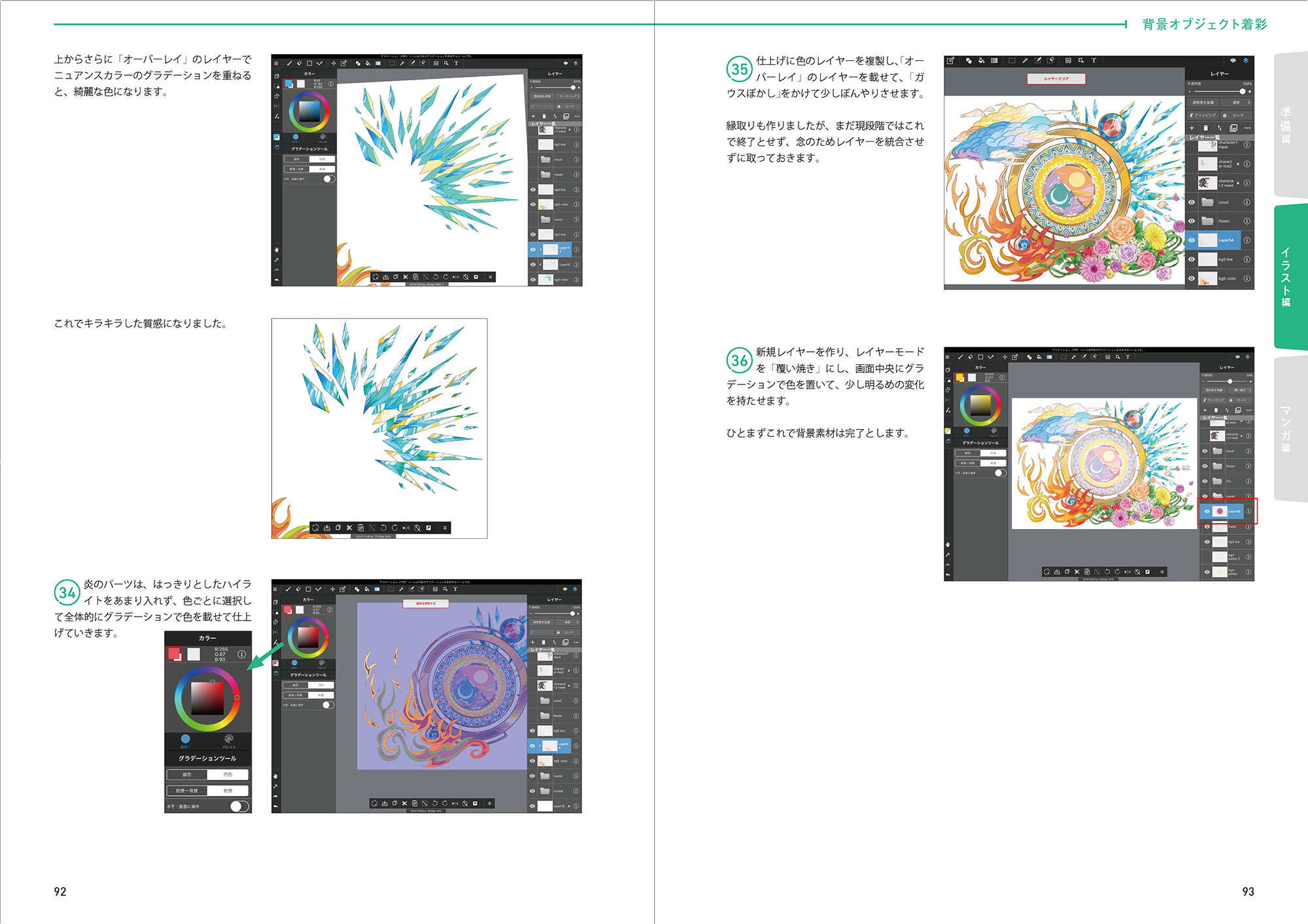
Task: Select the Layer58 thumbnail in red box
Action: pos(1219,511)
